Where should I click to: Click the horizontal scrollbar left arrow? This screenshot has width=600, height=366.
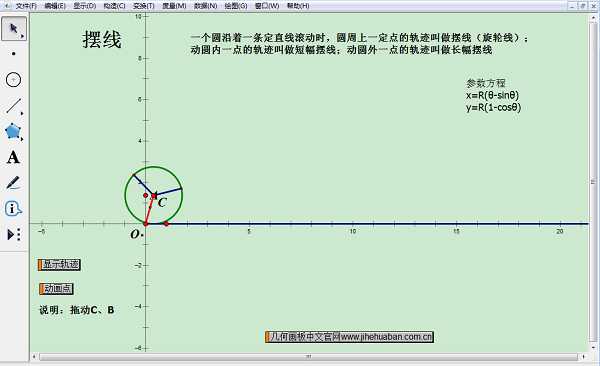[x=34, y=357]
